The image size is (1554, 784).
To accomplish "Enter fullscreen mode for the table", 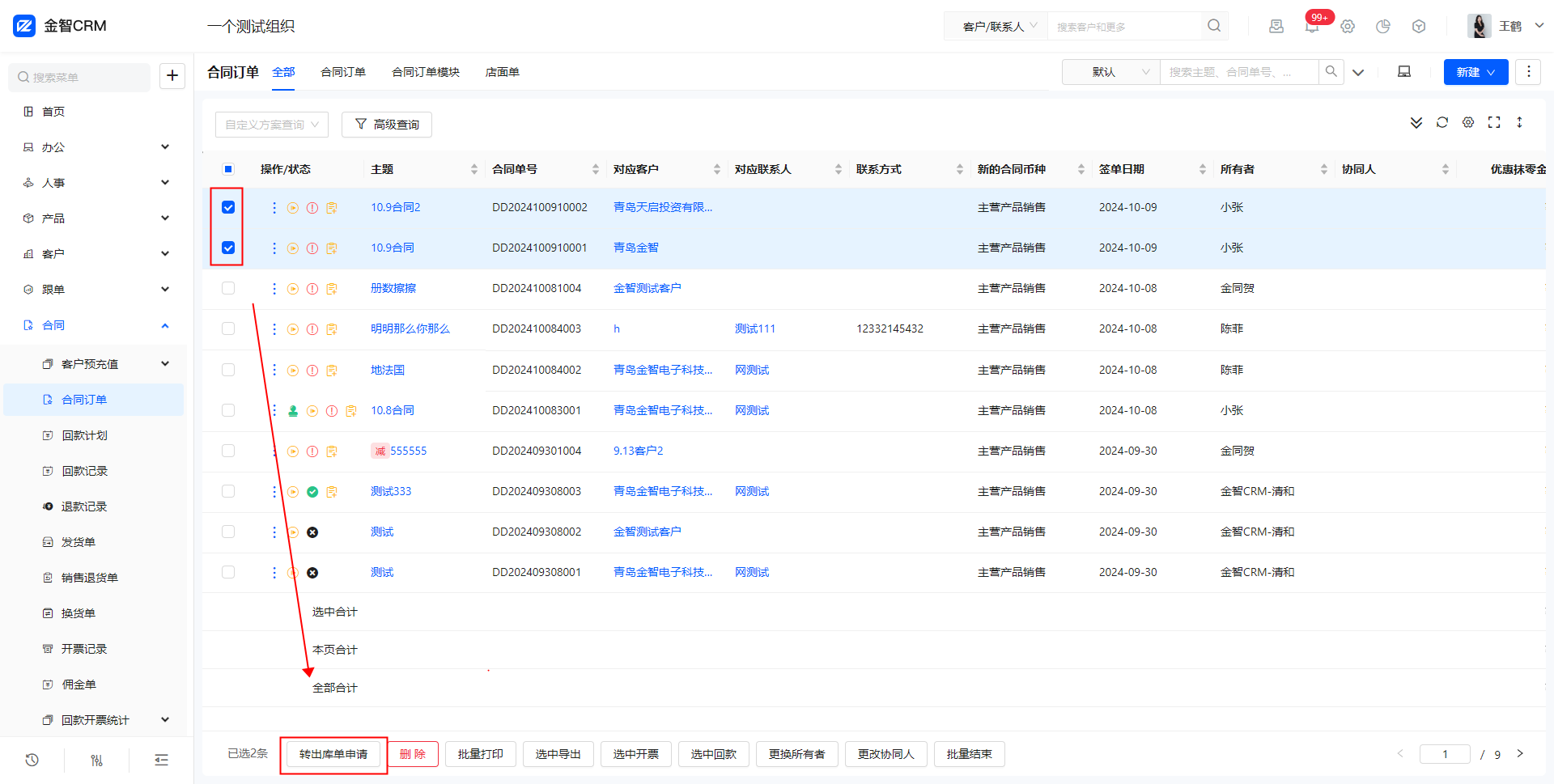I will pyautogui.click(x=1494, y=122).
